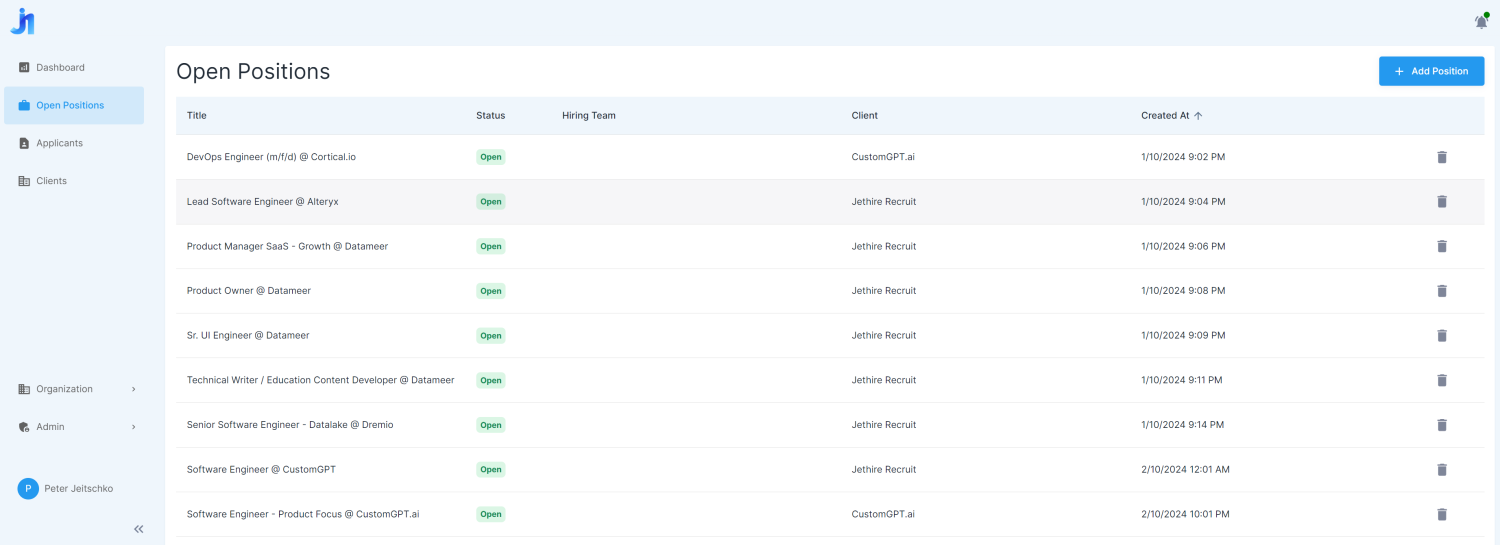Delete the Senior Software Engineer - Datalake position
The image size is (1500, 545).
1442,425
